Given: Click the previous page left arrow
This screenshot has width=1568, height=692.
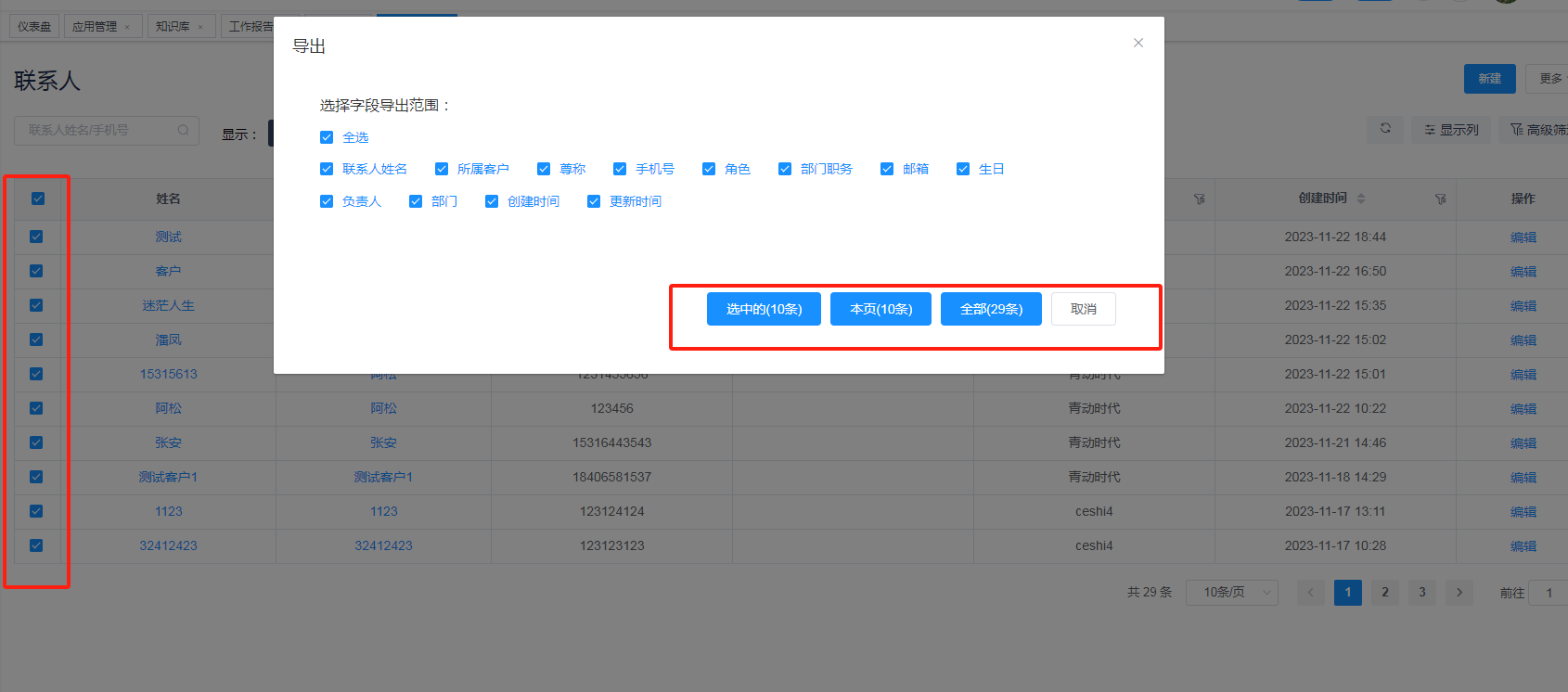Looking at the screenshot, I should pos(1310,592).
